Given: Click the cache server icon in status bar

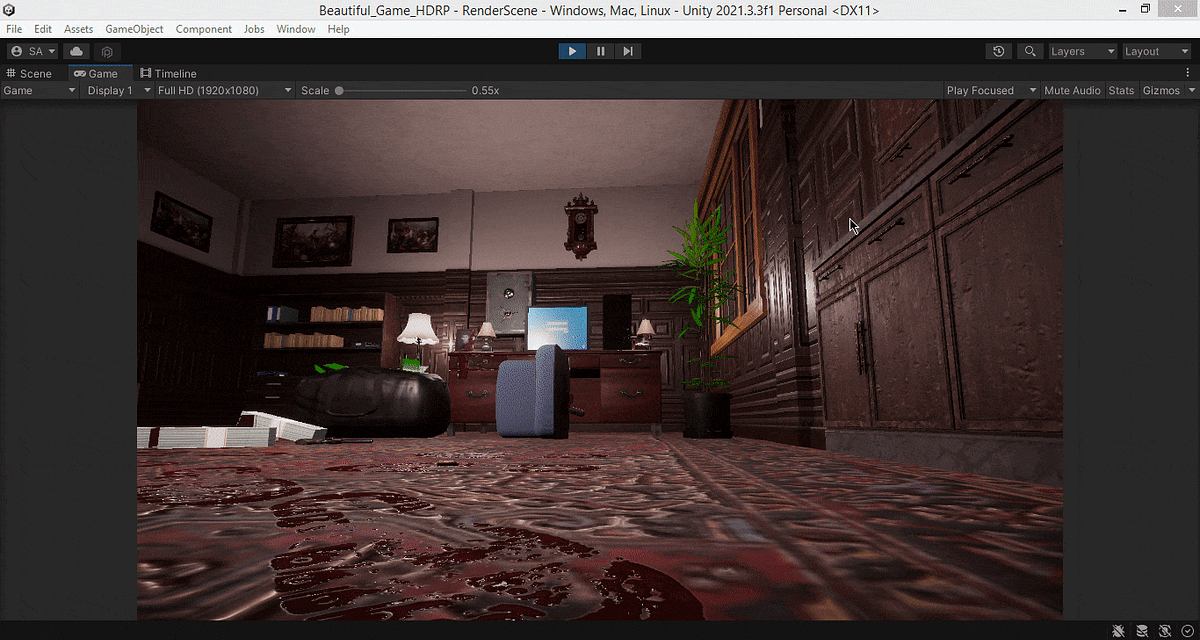Looking at the screenshot, I should (1142, 631).
